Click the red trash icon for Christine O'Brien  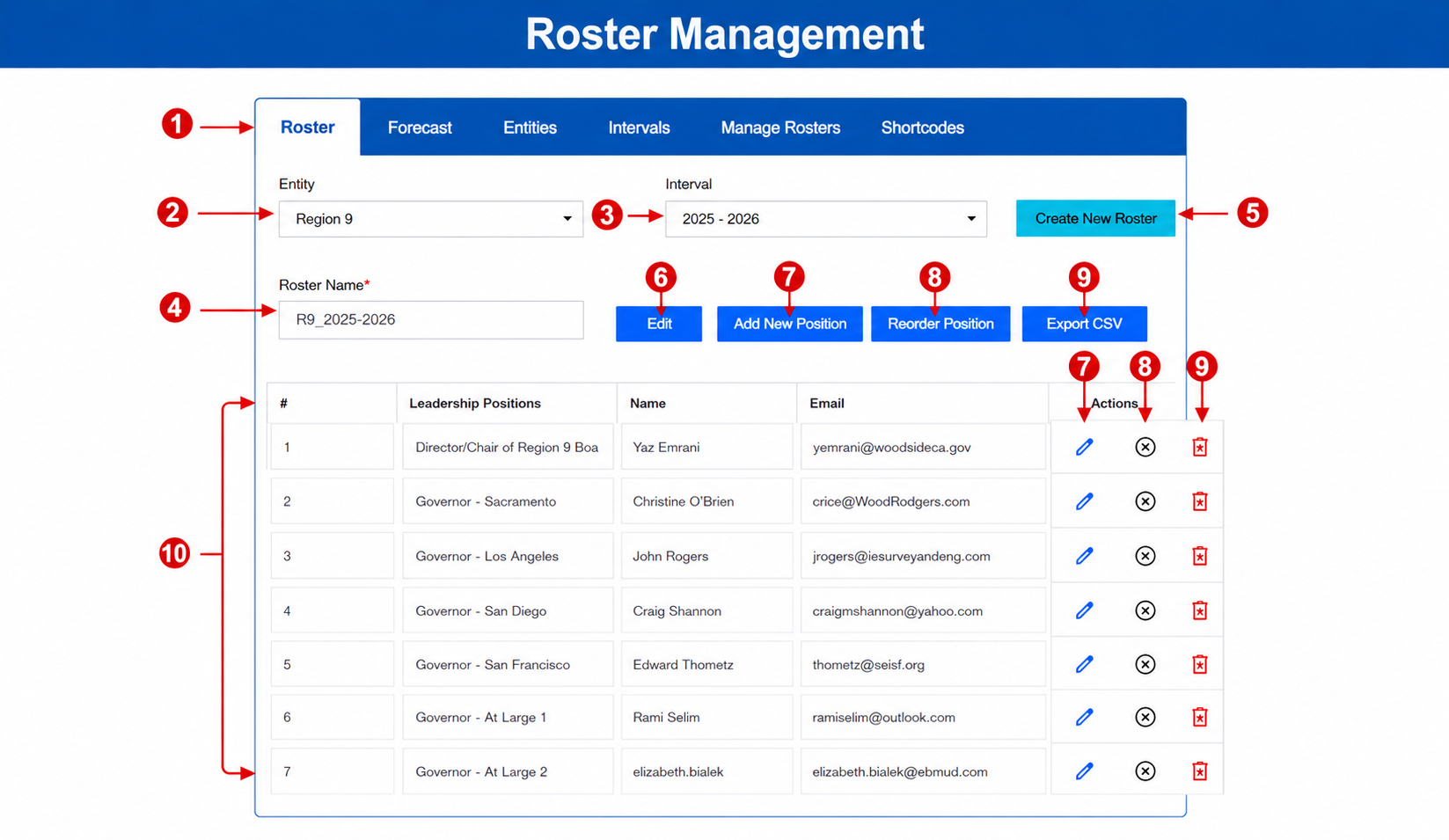[x=1200, y=501]
